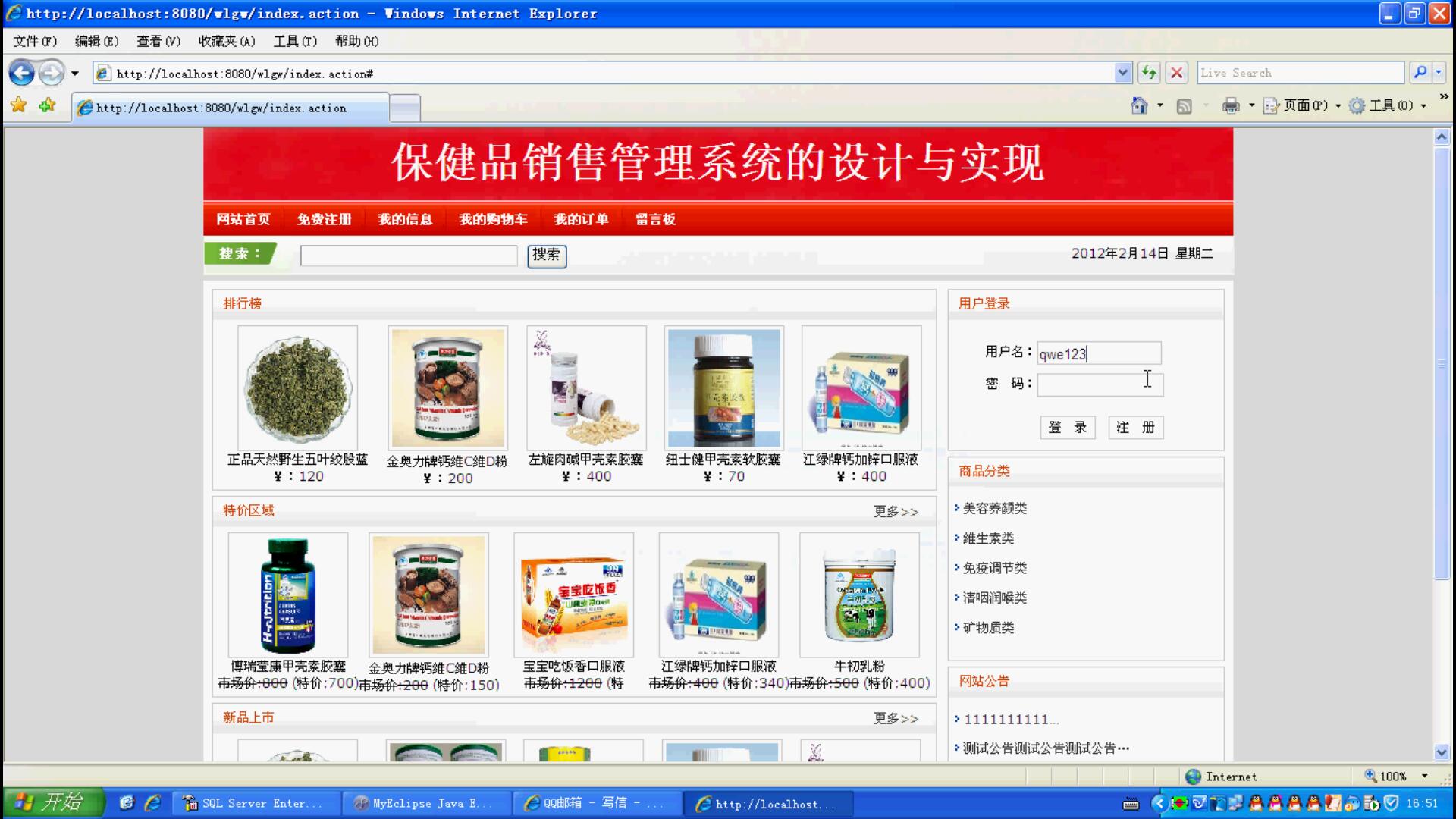
Task: Click the Show Desktop quick launch icon
Action: pos(127,802)
